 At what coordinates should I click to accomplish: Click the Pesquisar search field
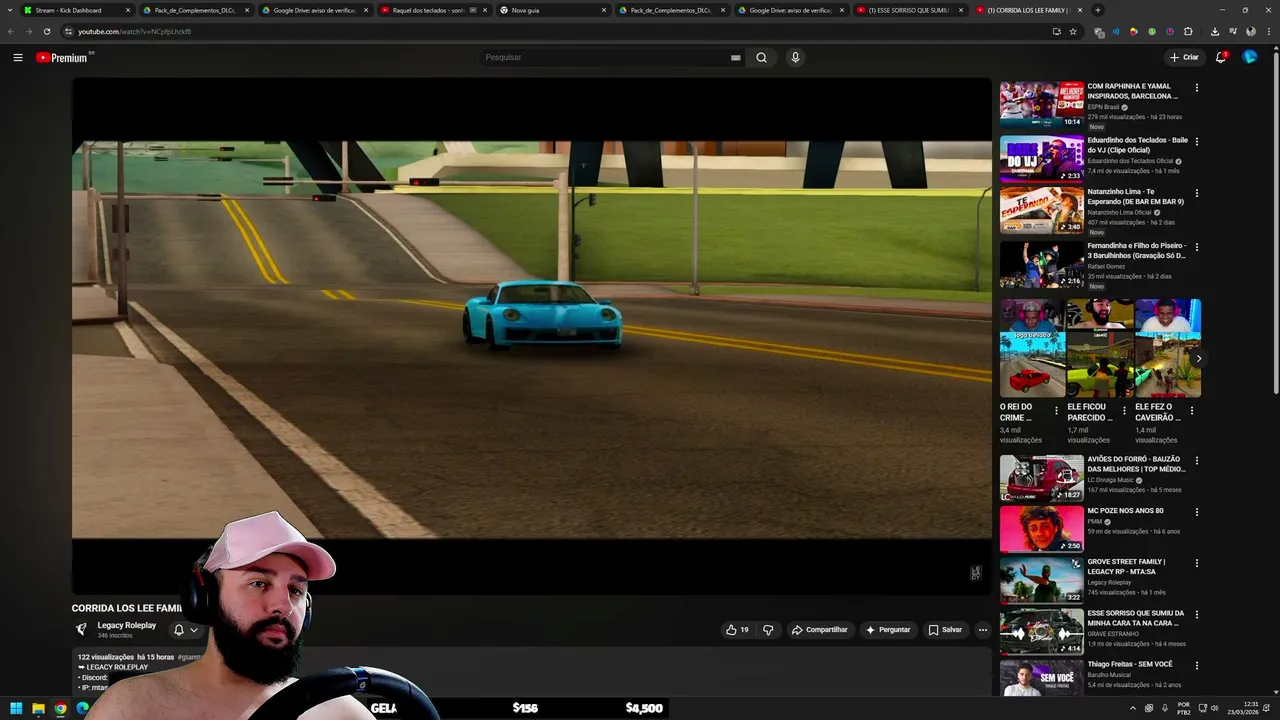606,57
